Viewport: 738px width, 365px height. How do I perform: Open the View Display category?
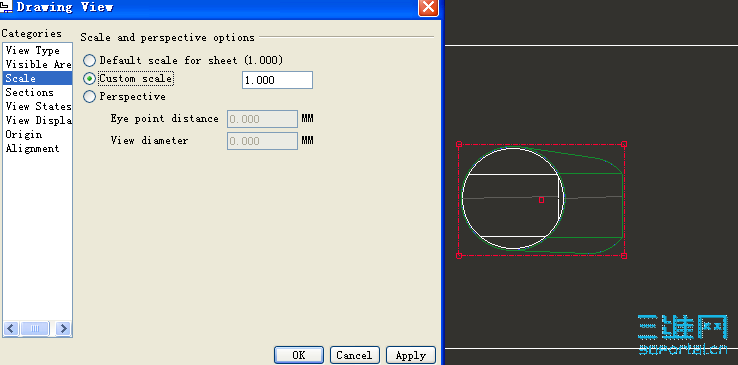tap(37, 120)
